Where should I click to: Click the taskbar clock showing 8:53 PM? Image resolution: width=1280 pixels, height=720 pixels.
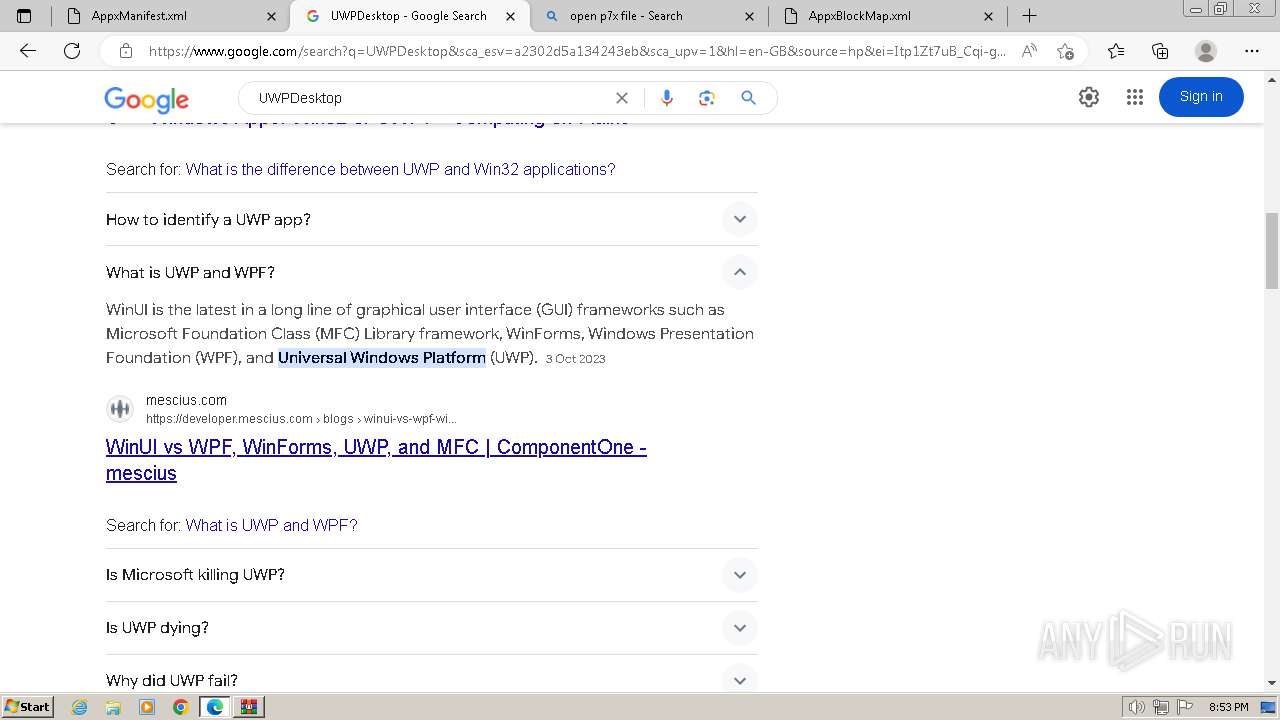[1228, 707]
